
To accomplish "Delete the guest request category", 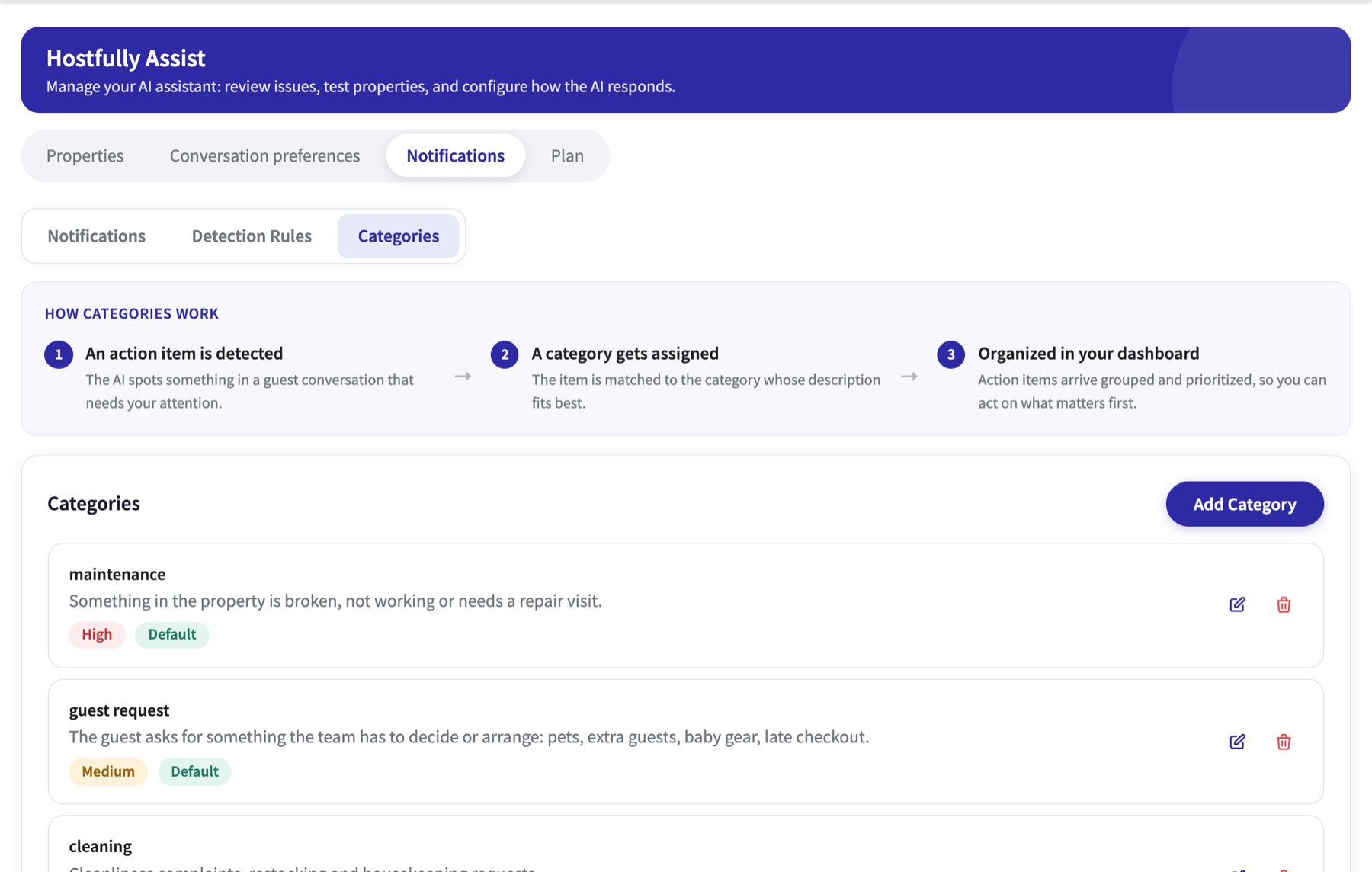I will pyautogui.click(x=1284, y=742).
